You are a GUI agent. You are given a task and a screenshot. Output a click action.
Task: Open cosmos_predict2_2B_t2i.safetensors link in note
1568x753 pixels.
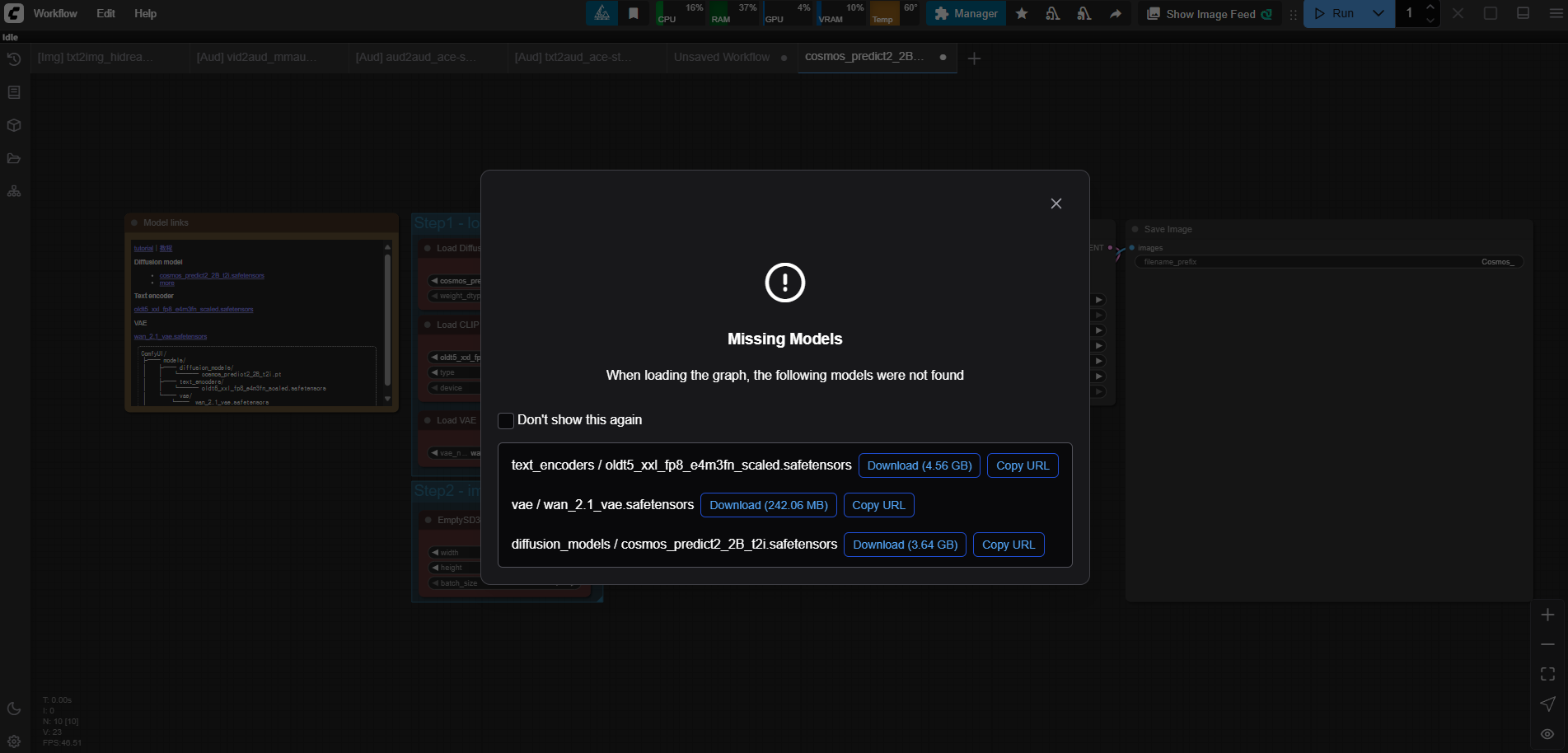(x=212, y=275)
